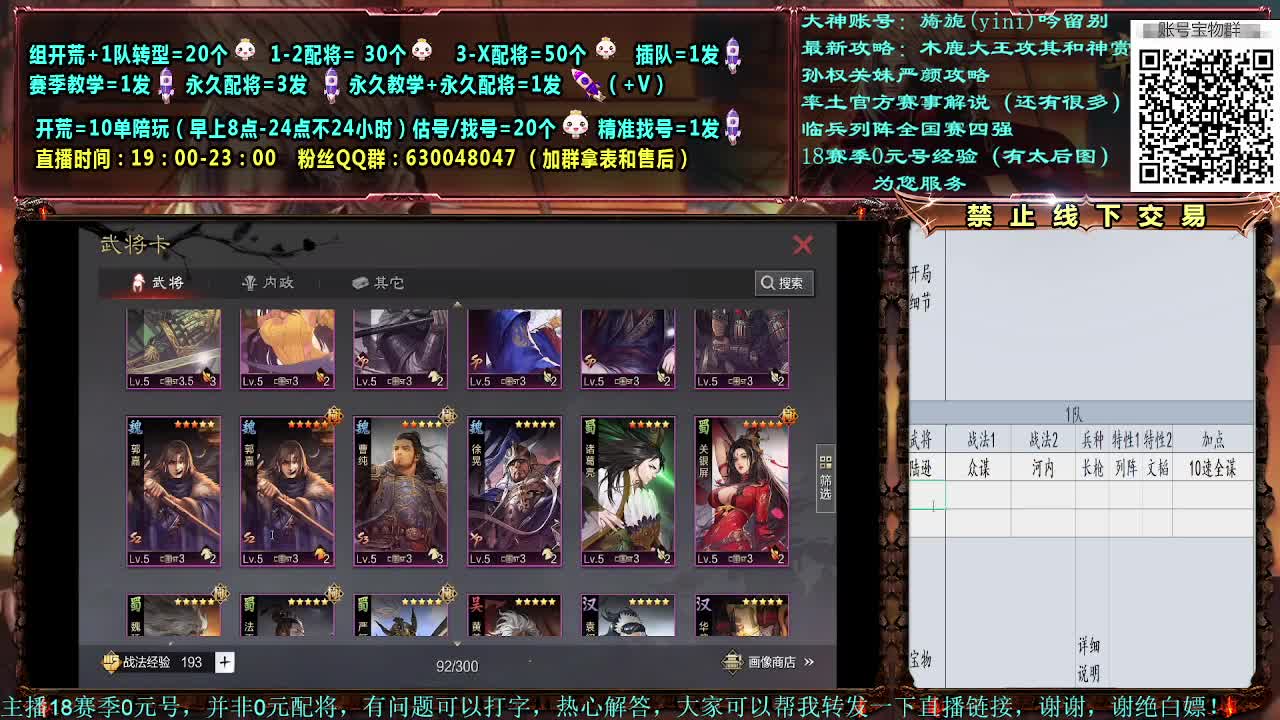Select the 长枪 cell in spreadsheet
Viewport: 1280px width, 720px height.
tap(1092, 468)
